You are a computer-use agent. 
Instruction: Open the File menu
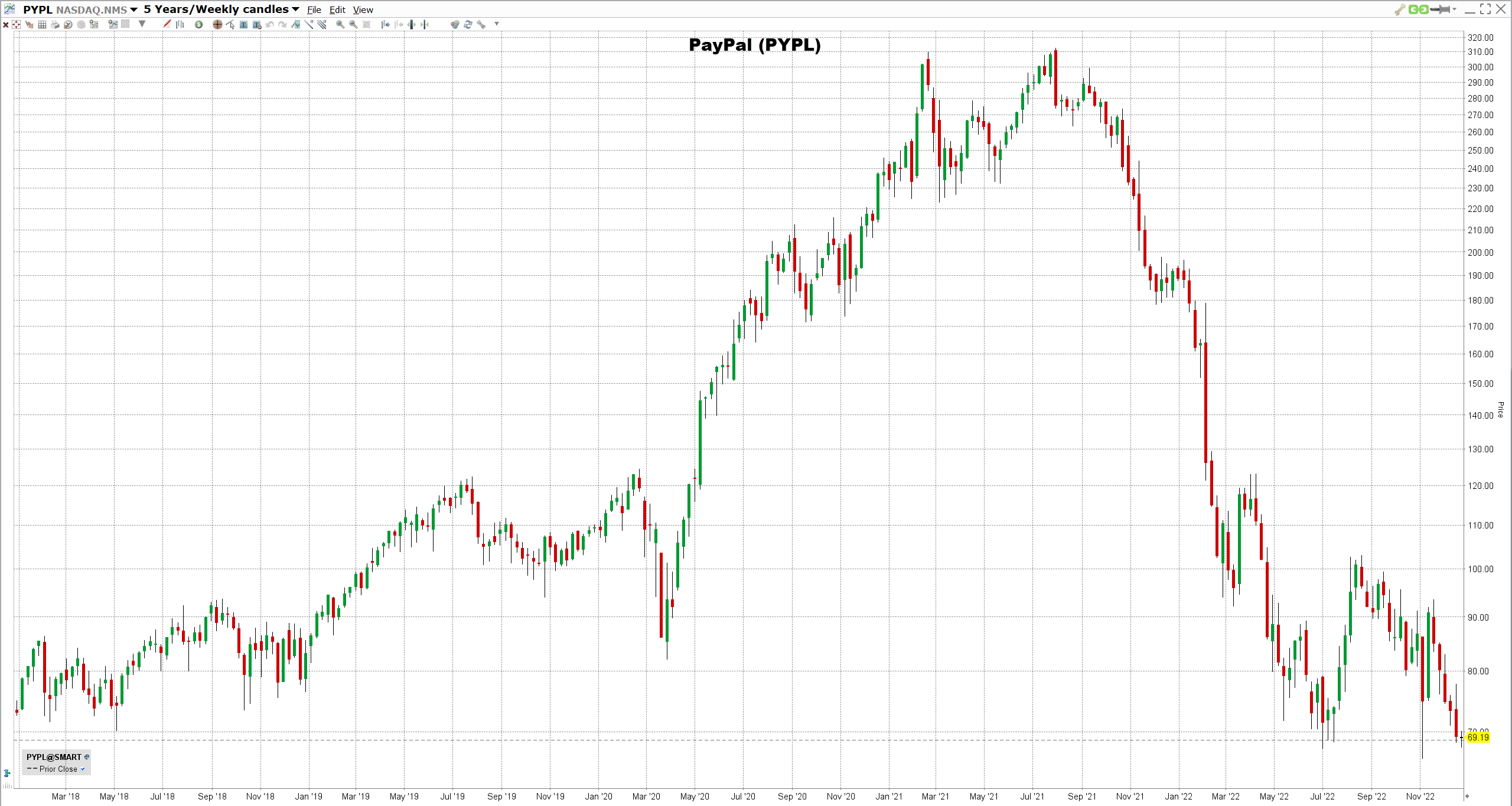pyautogui.click(x=314, y=9)
